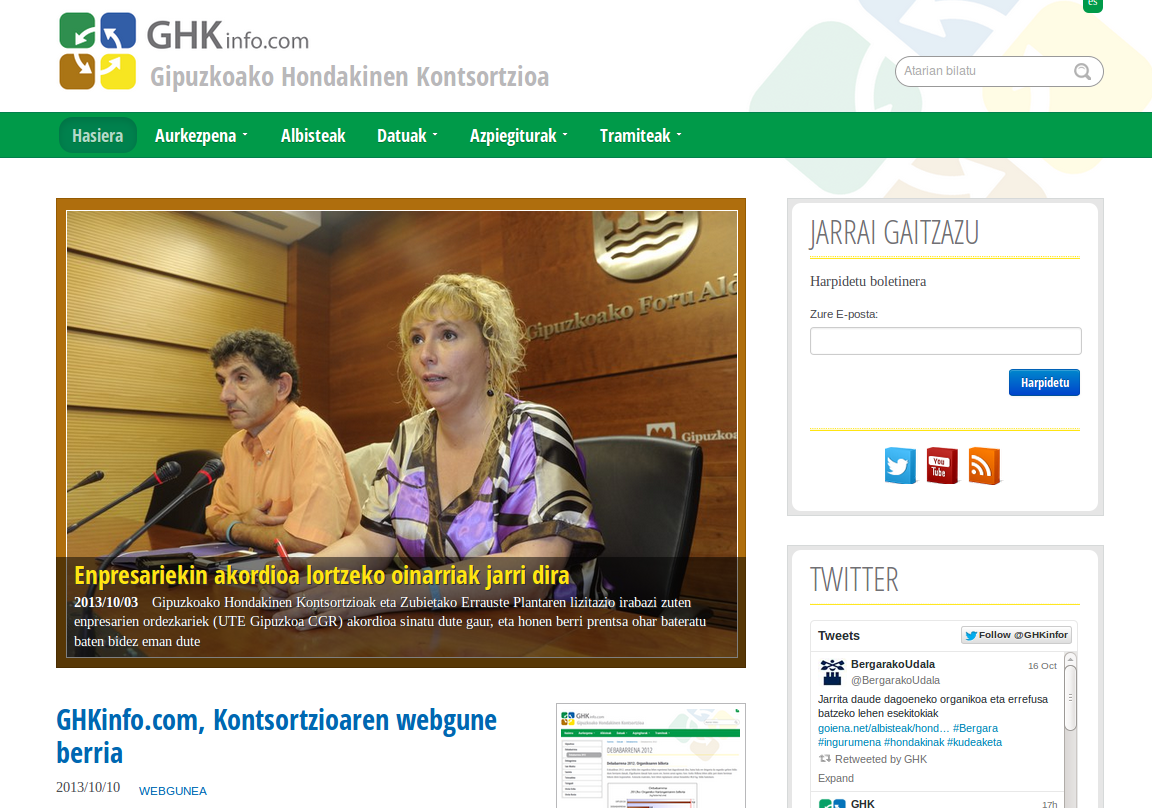Viewport: 1152px width, 808px height.
Task: Click the search magnifier icon
Action: (x=1082, y=71)
